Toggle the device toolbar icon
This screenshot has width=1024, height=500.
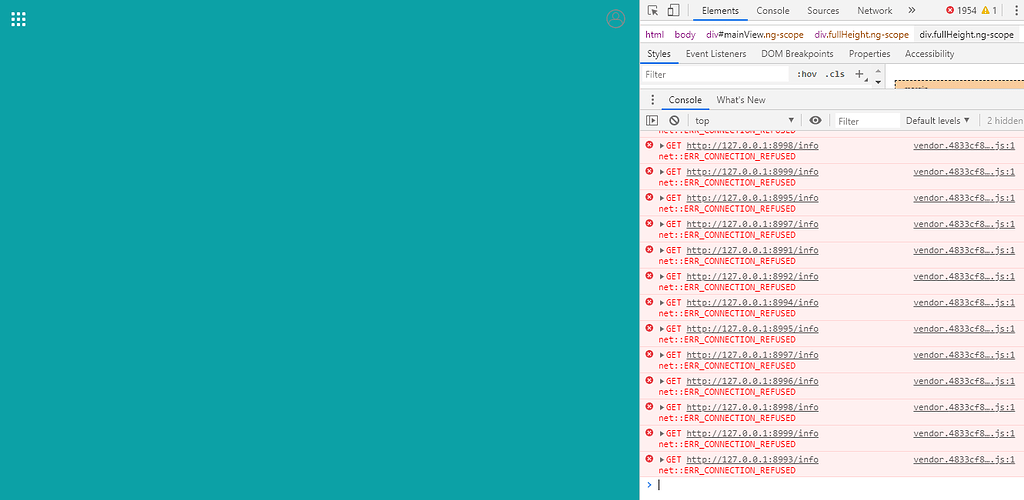tap(673, 10)
